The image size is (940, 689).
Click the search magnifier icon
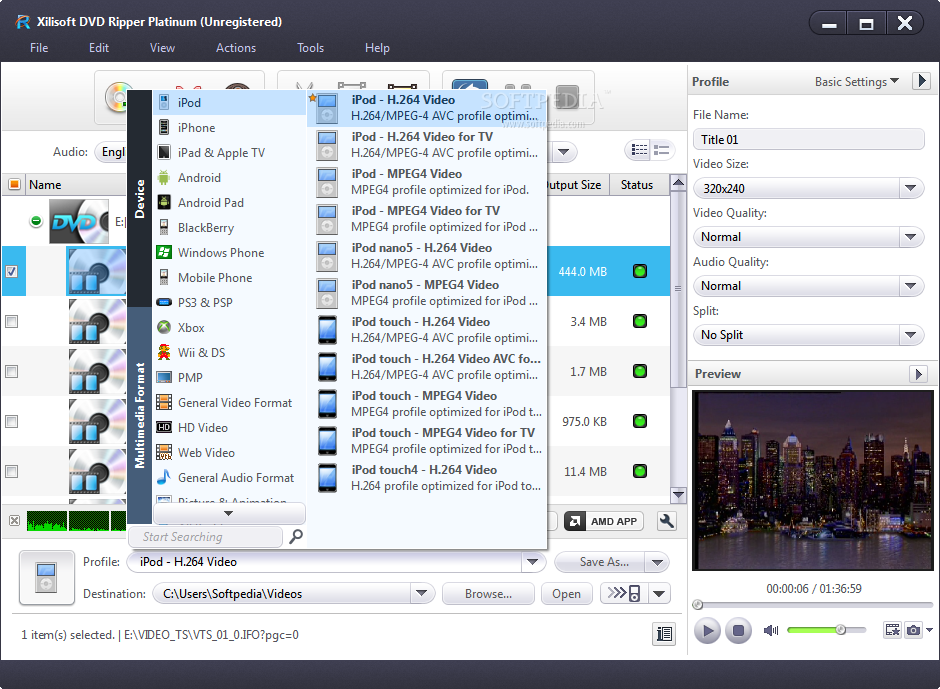tap(296, 536)
